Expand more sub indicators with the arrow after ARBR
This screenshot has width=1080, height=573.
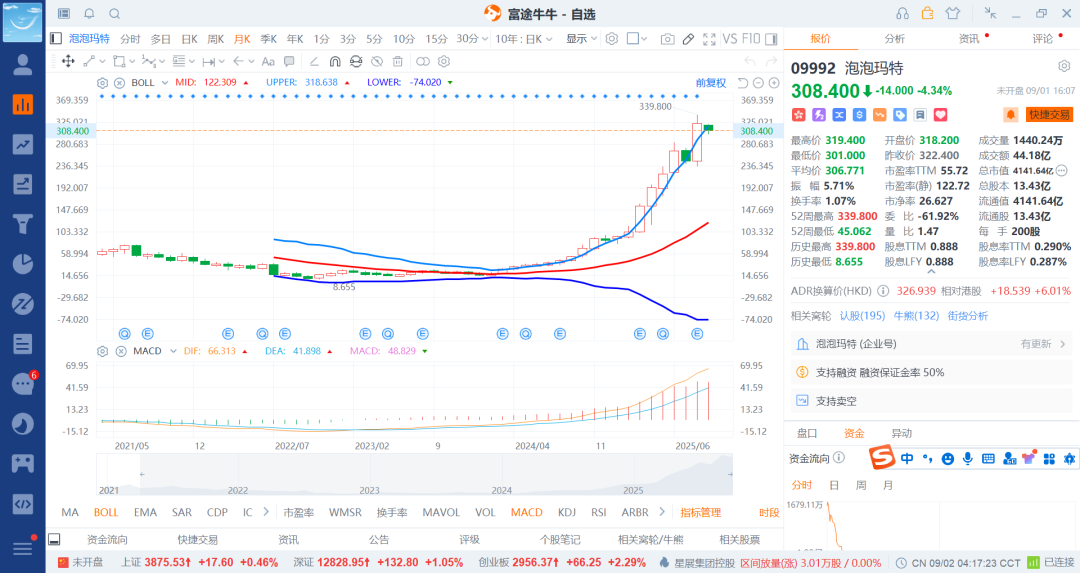pyautogui.click(x=662, y=512)
